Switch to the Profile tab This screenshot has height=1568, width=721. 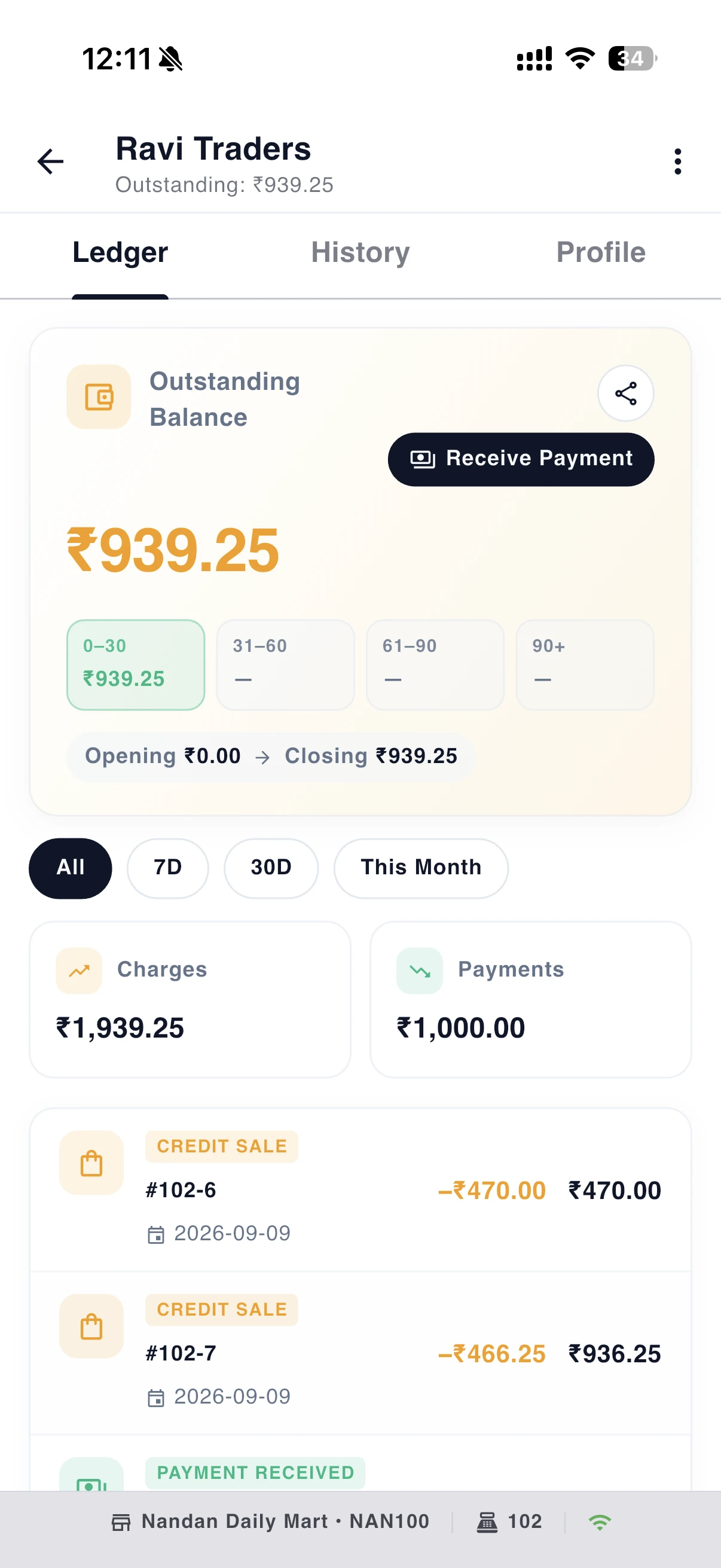(600, 252)
